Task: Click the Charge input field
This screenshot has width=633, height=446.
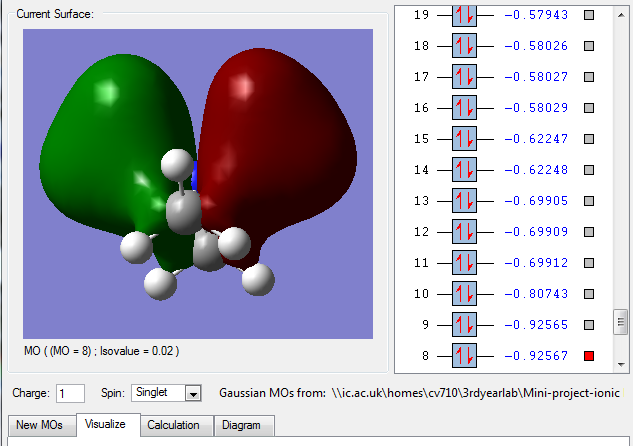Action: point(70,393)
